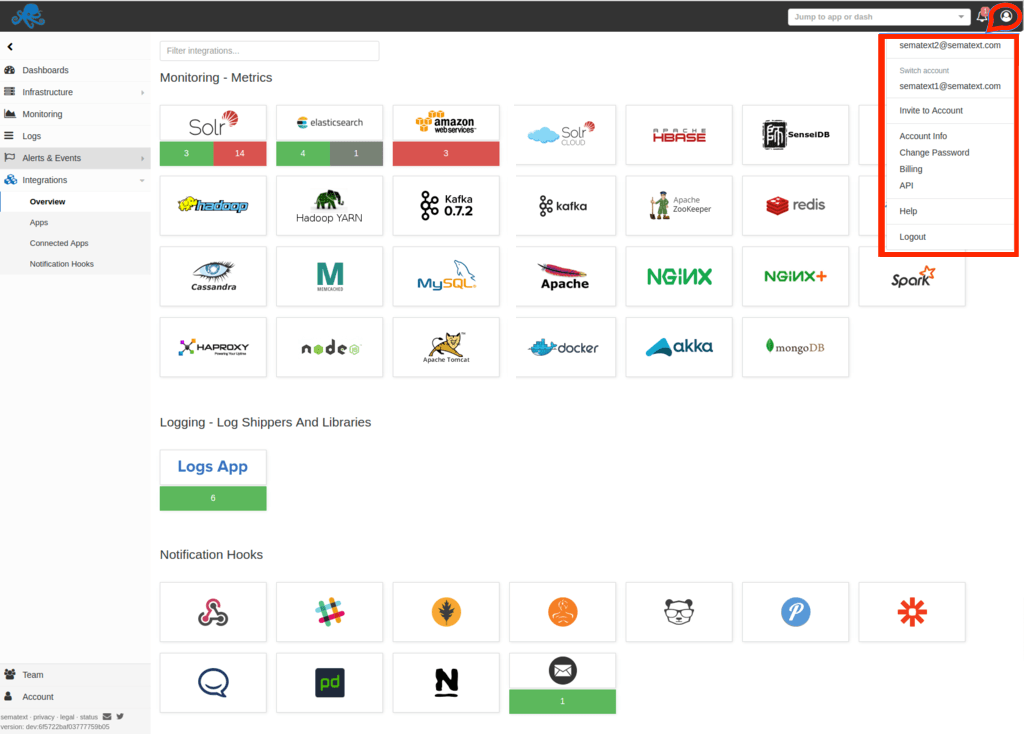
Task: Select the NGINX+ integration tile
Action: [x=795, y=276]
